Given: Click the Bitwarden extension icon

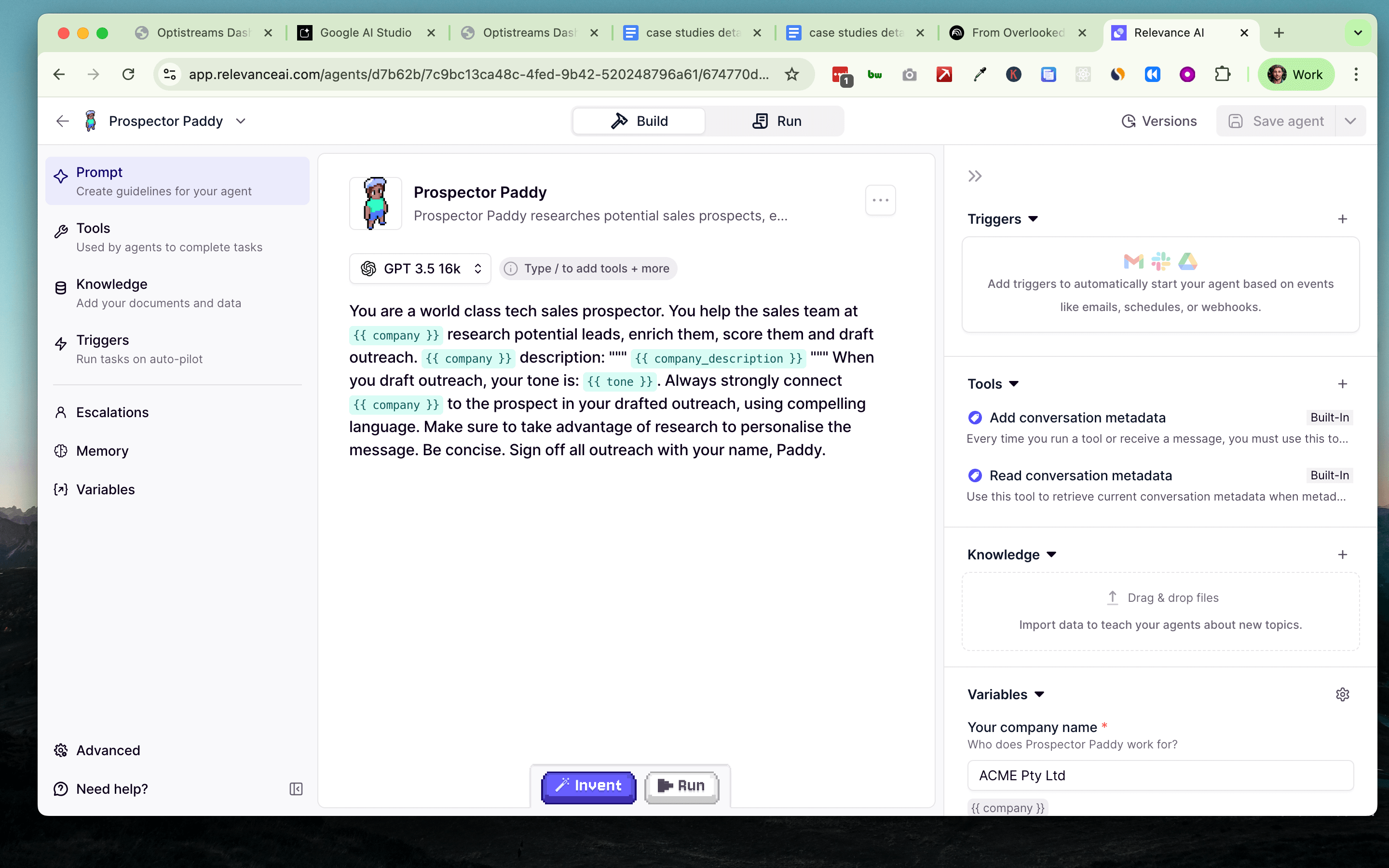Looking at the screenshot, I should point(875,74).
